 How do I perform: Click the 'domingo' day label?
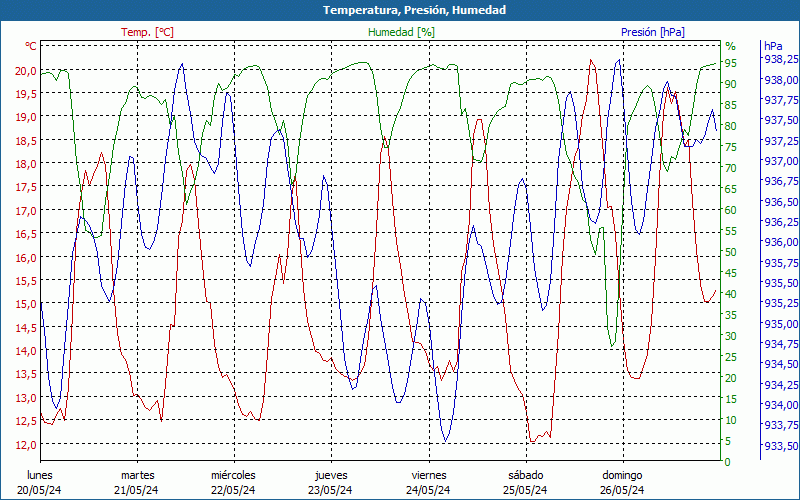622,476
